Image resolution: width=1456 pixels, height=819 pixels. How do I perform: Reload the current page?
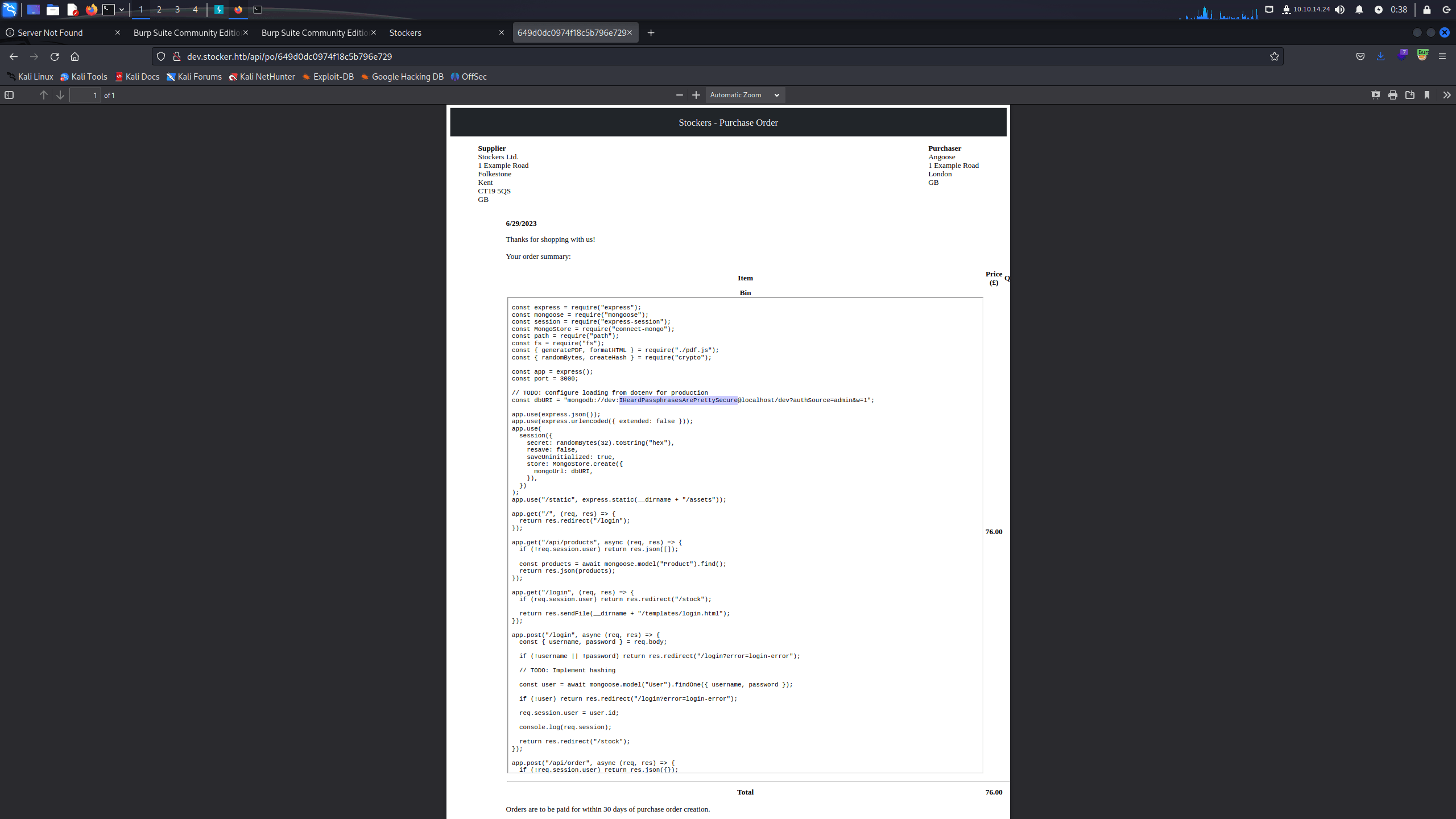(55, 56)
